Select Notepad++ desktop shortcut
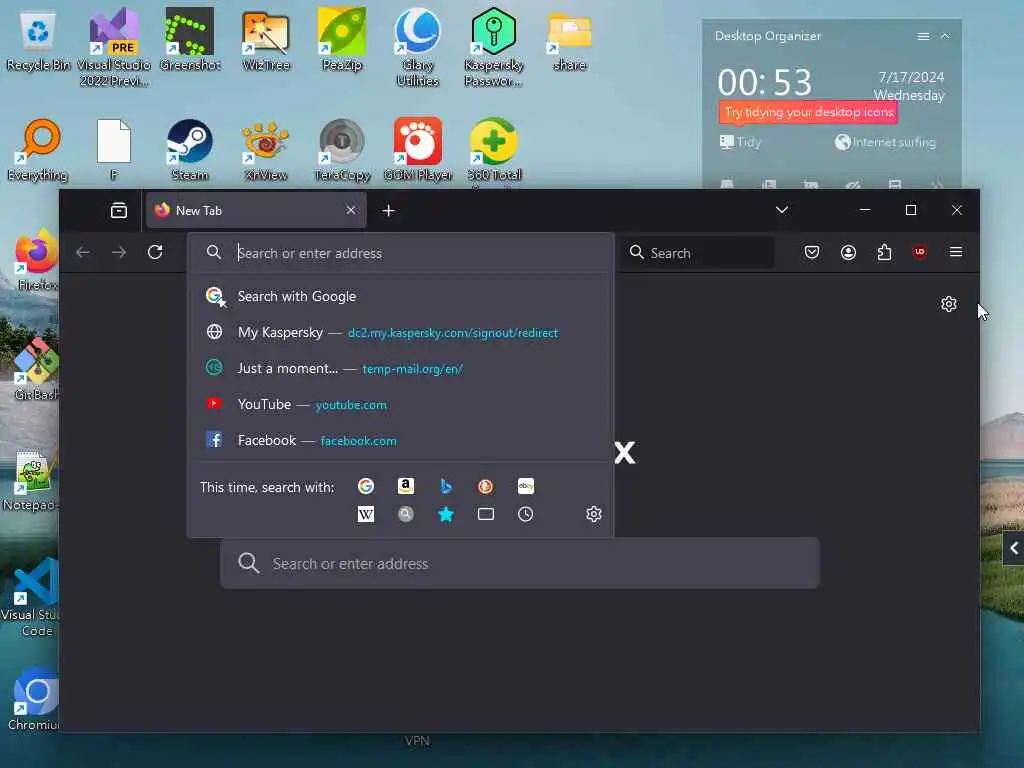Image resolution: width=1024 pixels, height=768 pixels. tap(30, 481)
